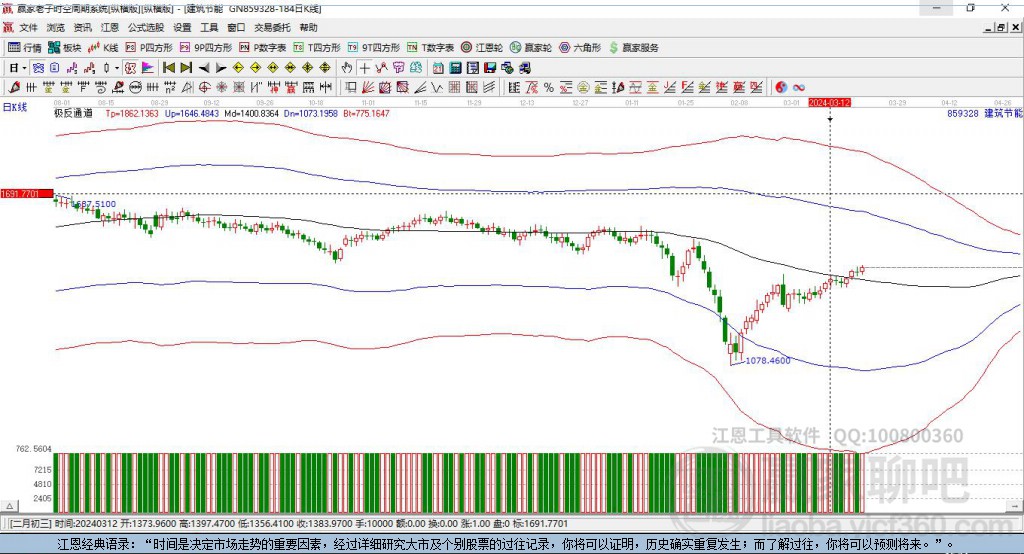Open the P四方形 square chart
1024x554 pixels.
coord(149,48)
